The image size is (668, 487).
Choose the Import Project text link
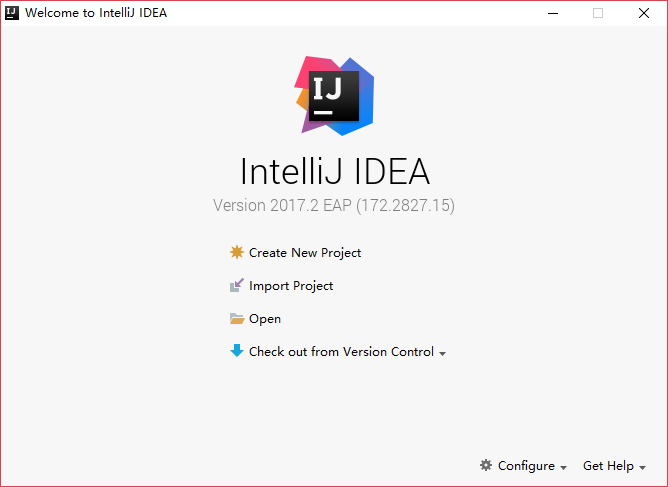pos(291,286)
